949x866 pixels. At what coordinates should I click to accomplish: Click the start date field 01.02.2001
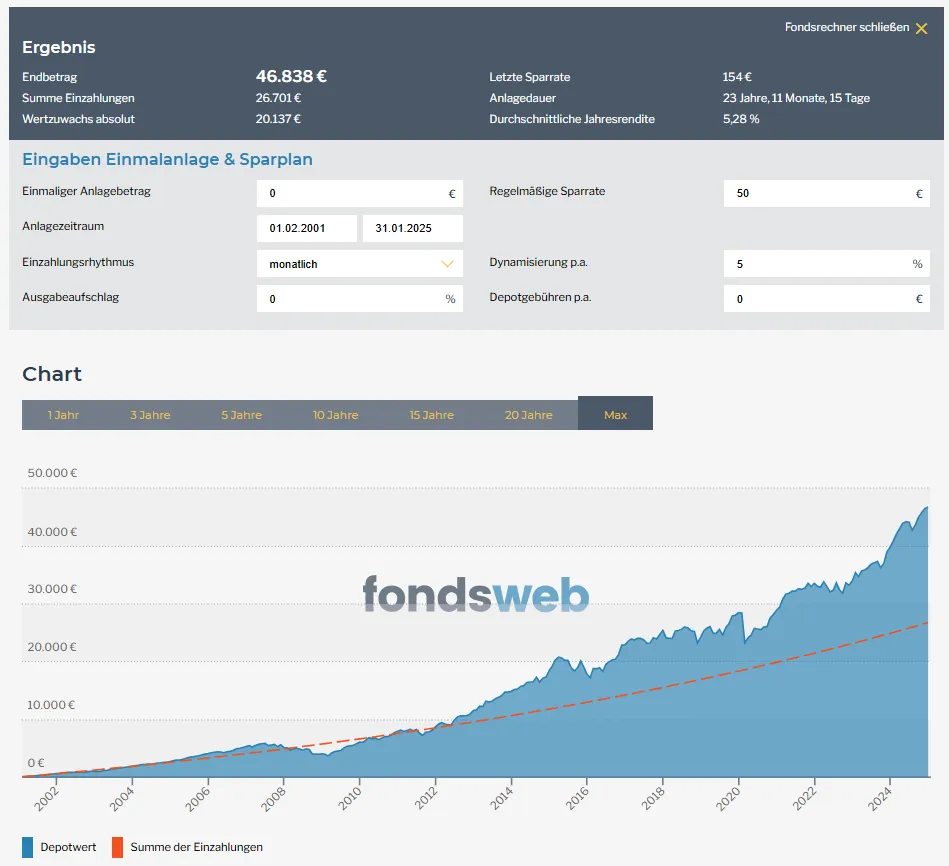[307, 228]
